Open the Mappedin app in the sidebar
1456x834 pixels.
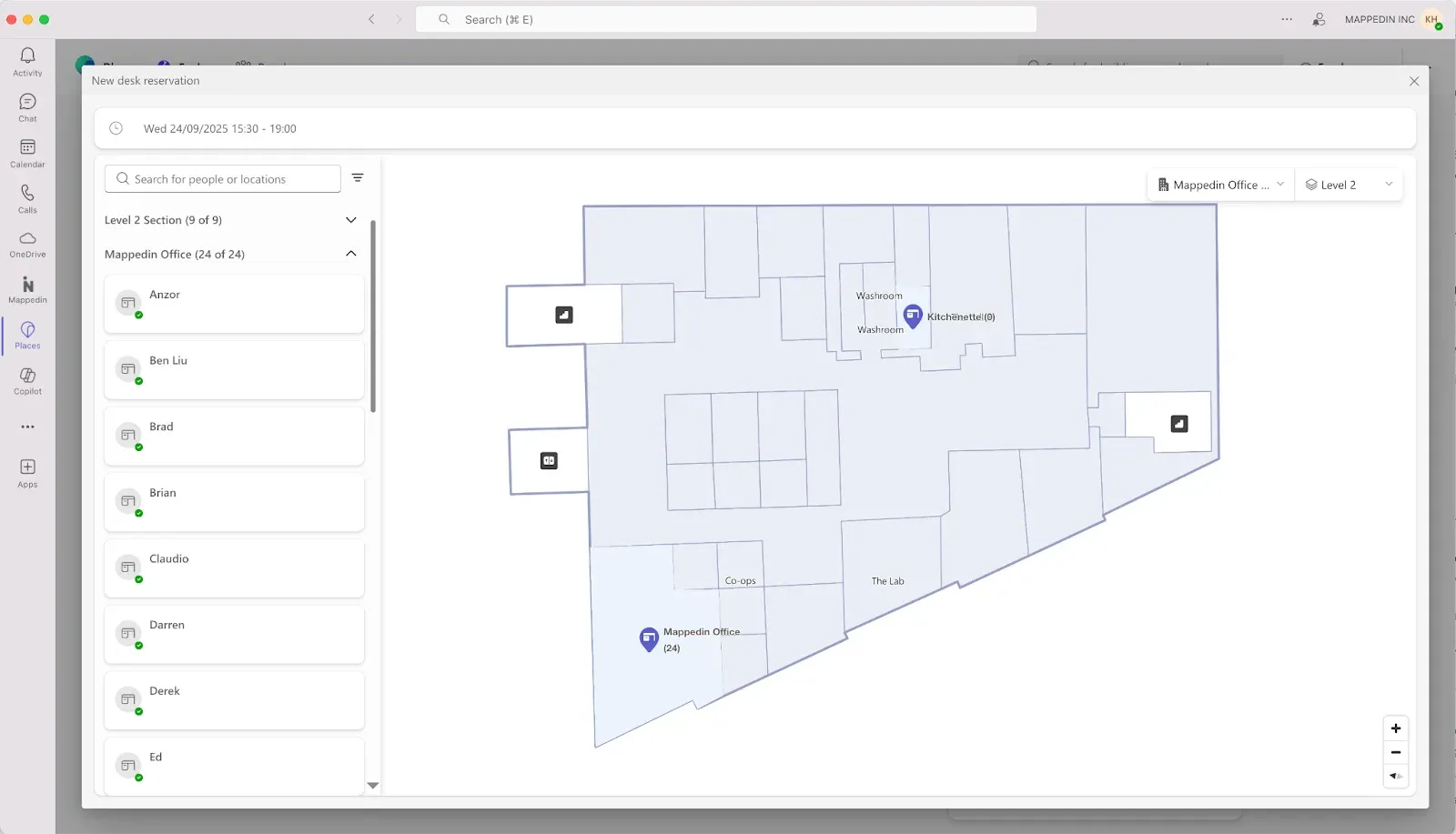click(x=27, y=289)
